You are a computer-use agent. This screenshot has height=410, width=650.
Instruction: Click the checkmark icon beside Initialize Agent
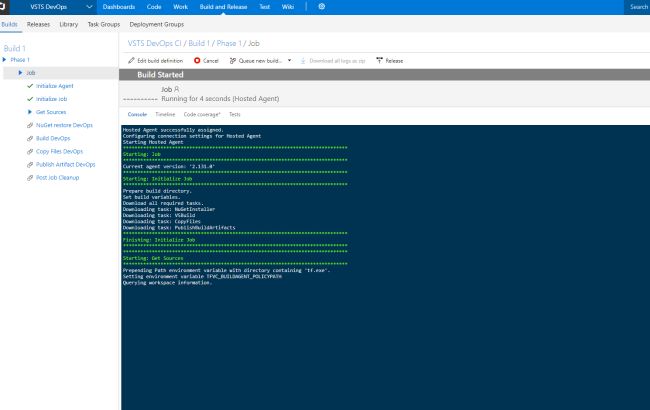click(30, 86)
